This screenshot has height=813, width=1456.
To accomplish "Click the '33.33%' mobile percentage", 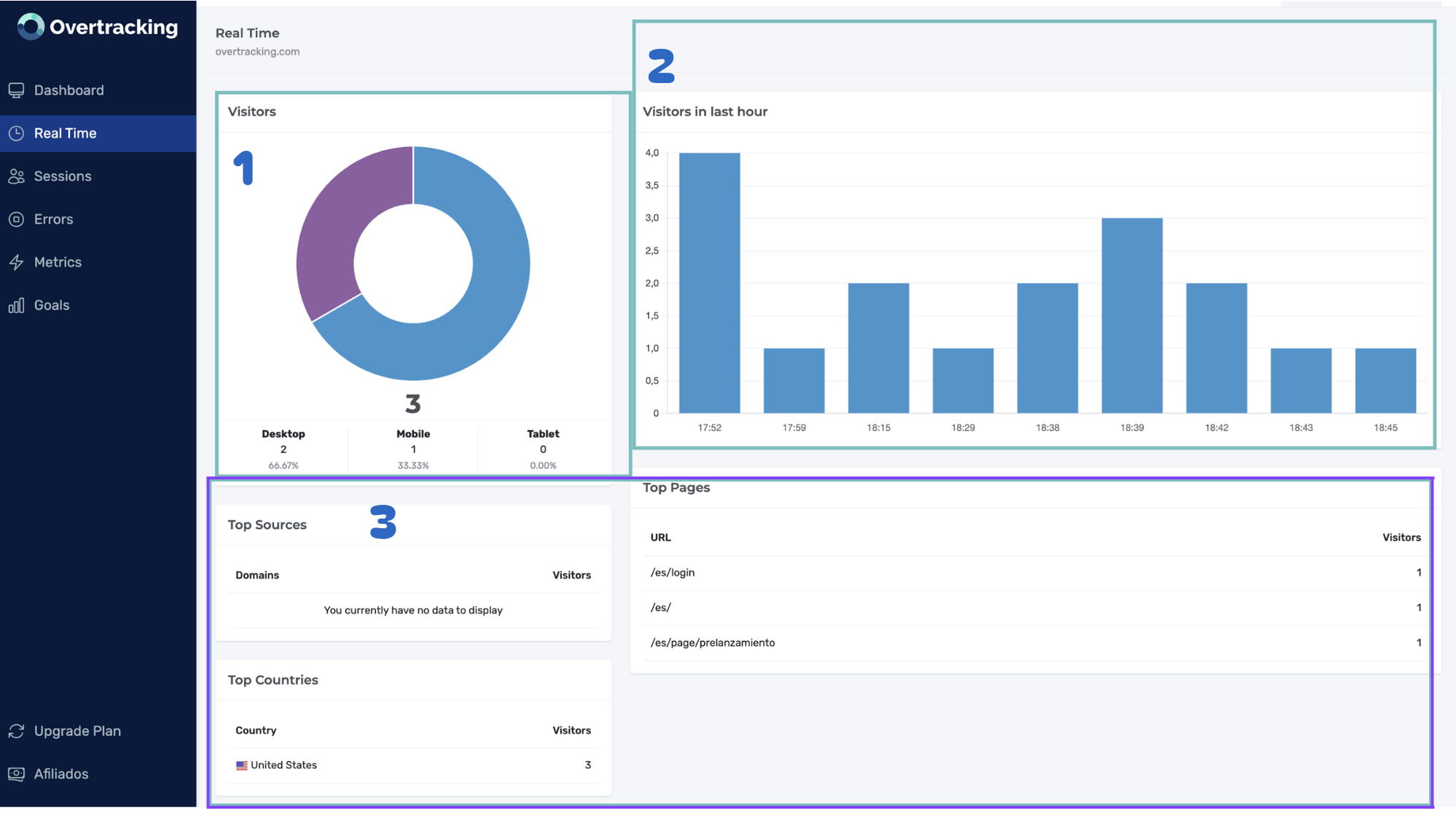I will (413, 466).
